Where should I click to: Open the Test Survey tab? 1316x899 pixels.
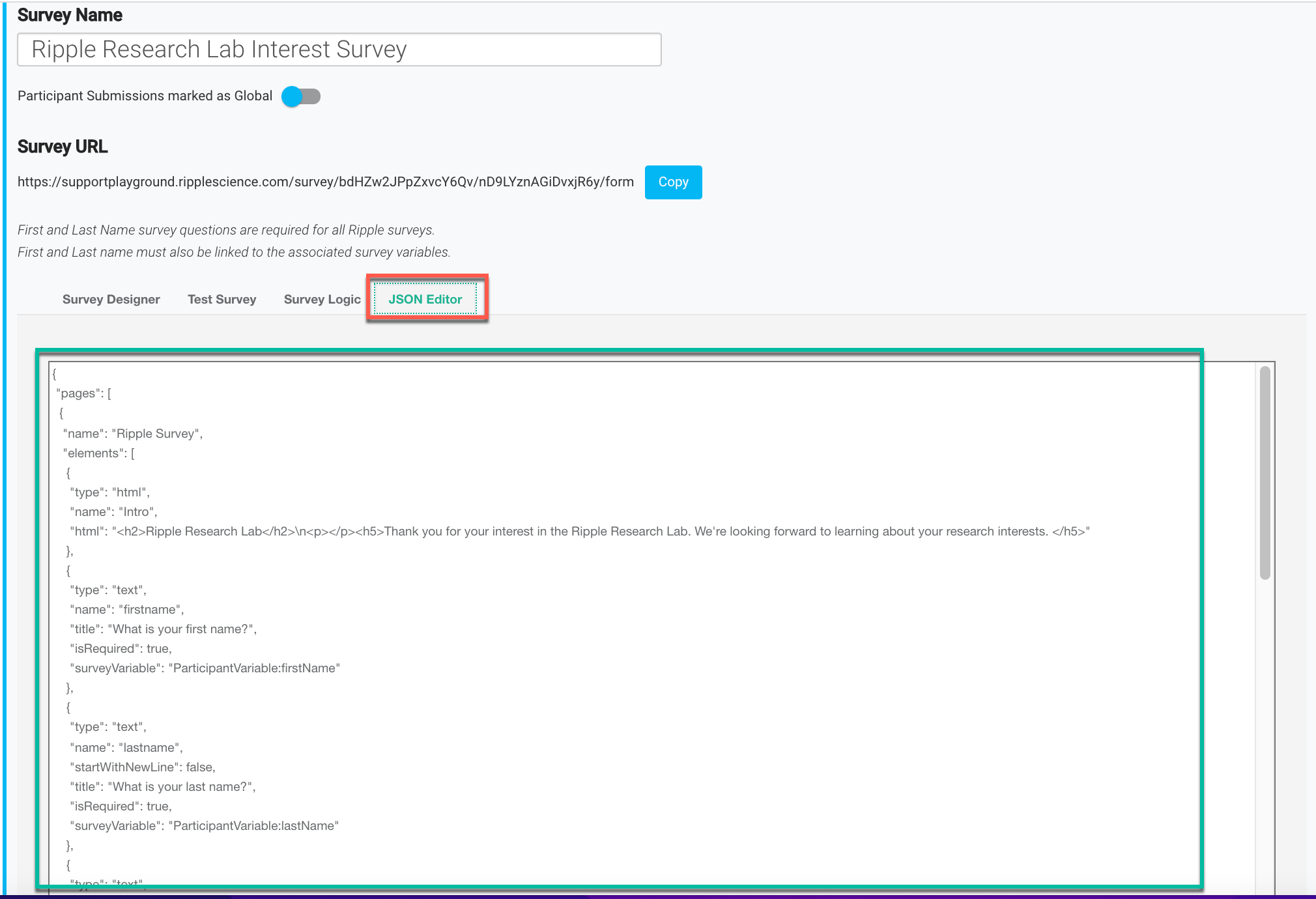222,300
